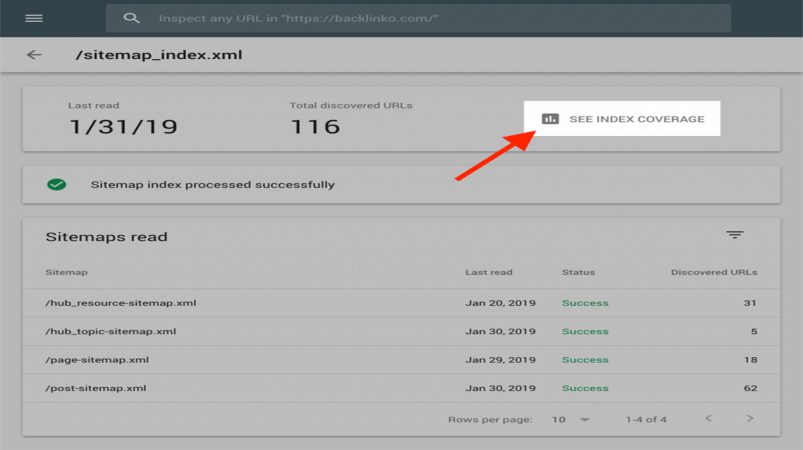Sort by the Last read column header
This screenshot has height=450, width=803.
click(489, 272)
